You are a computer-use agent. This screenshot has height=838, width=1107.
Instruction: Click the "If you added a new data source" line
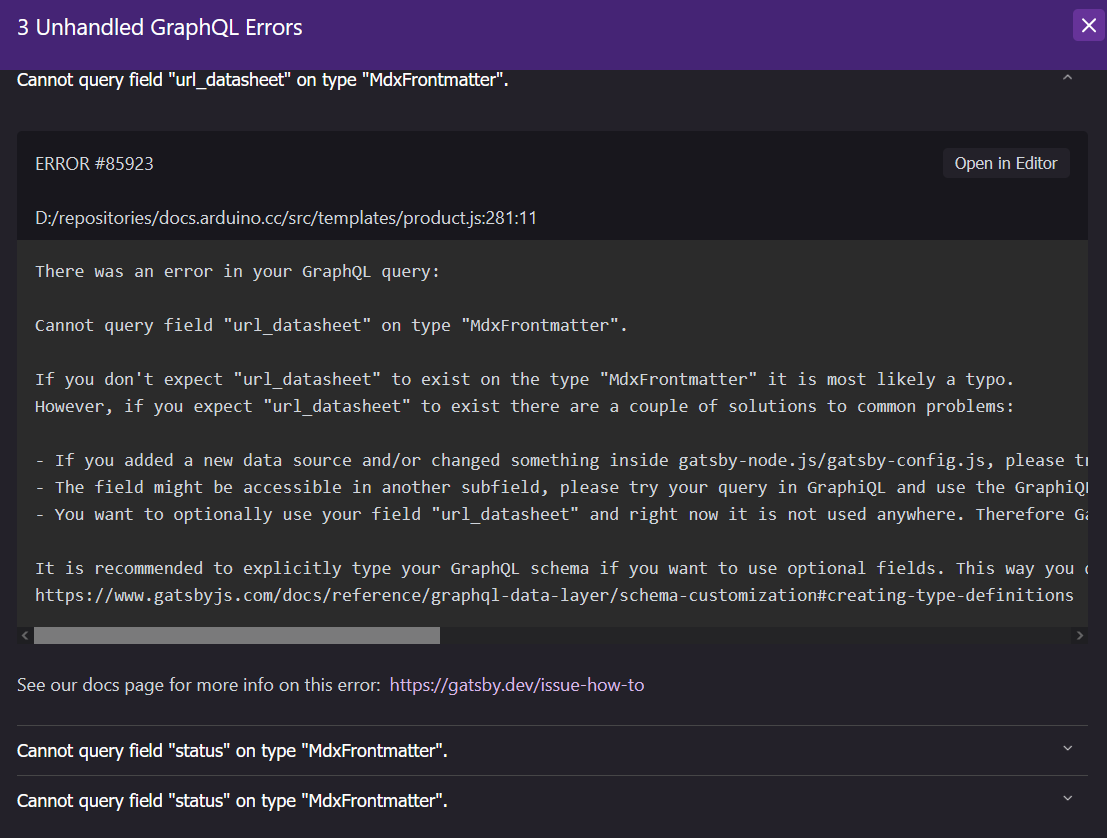click(x=561, y=460)
